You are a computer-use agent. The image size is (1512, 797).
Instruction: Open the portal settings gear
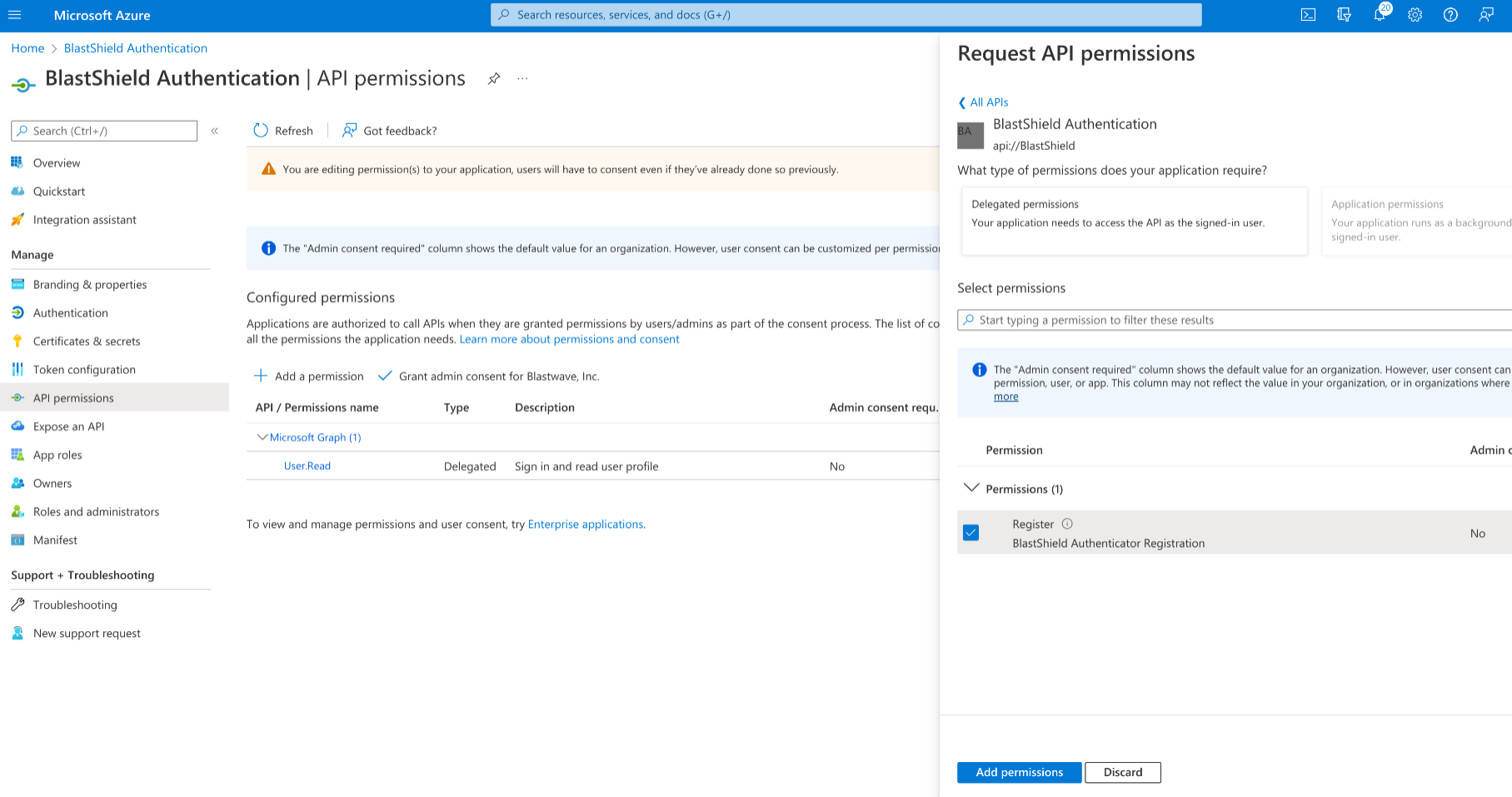pyautogui.click(x=1415, y=14)
